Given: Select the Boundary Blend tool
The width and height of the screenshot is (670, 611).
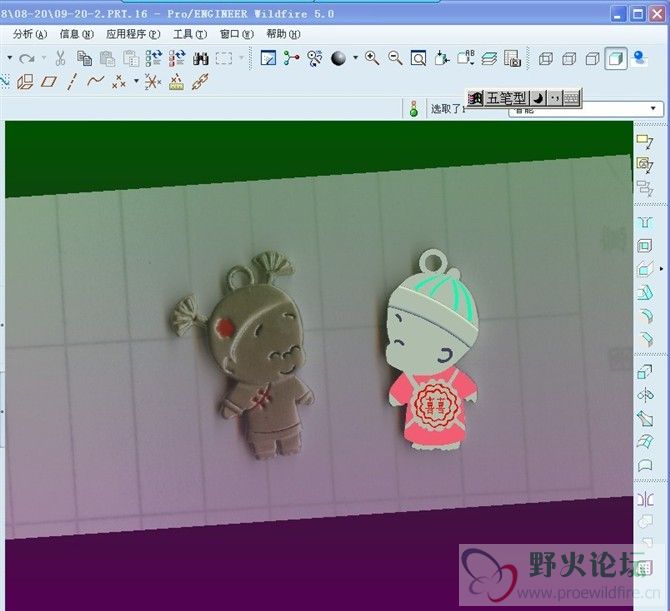Looking at the screenshot, I should (645, 441).
